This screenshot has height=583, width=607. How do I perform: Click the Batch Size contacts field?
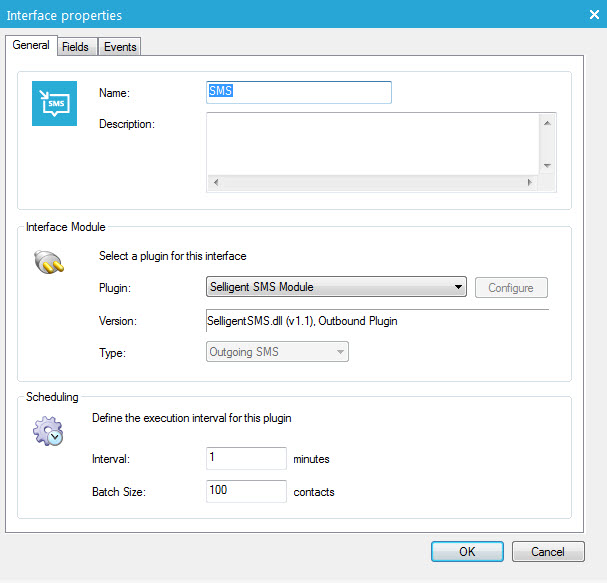click(x=246, y=491)
